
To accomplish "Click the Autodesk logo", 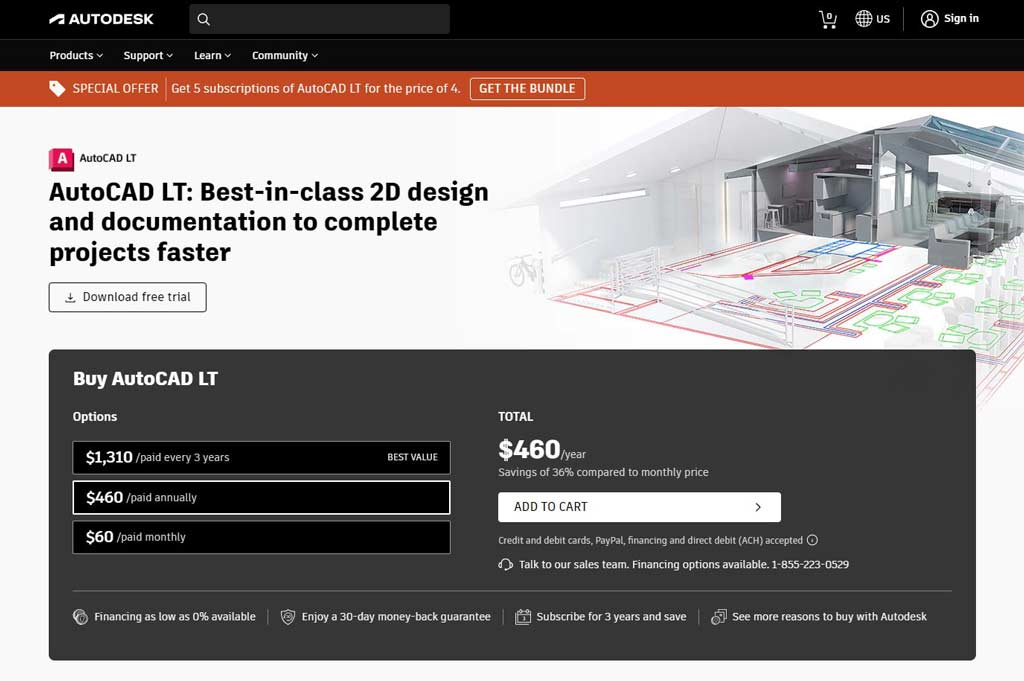I will point(100,18).
